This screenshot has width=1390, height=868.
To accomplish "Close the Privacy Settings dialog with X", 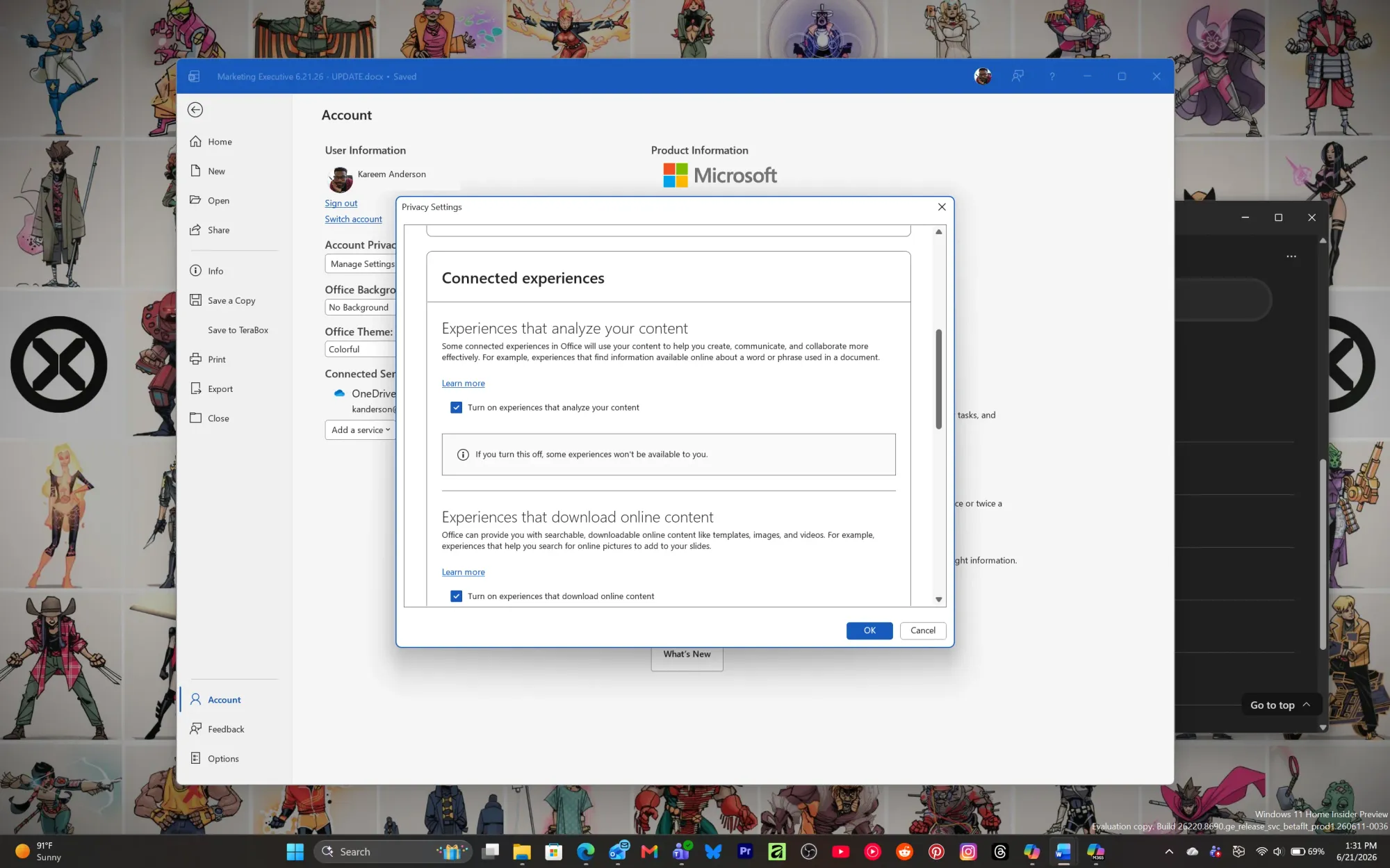I will (x=942, y=207).
